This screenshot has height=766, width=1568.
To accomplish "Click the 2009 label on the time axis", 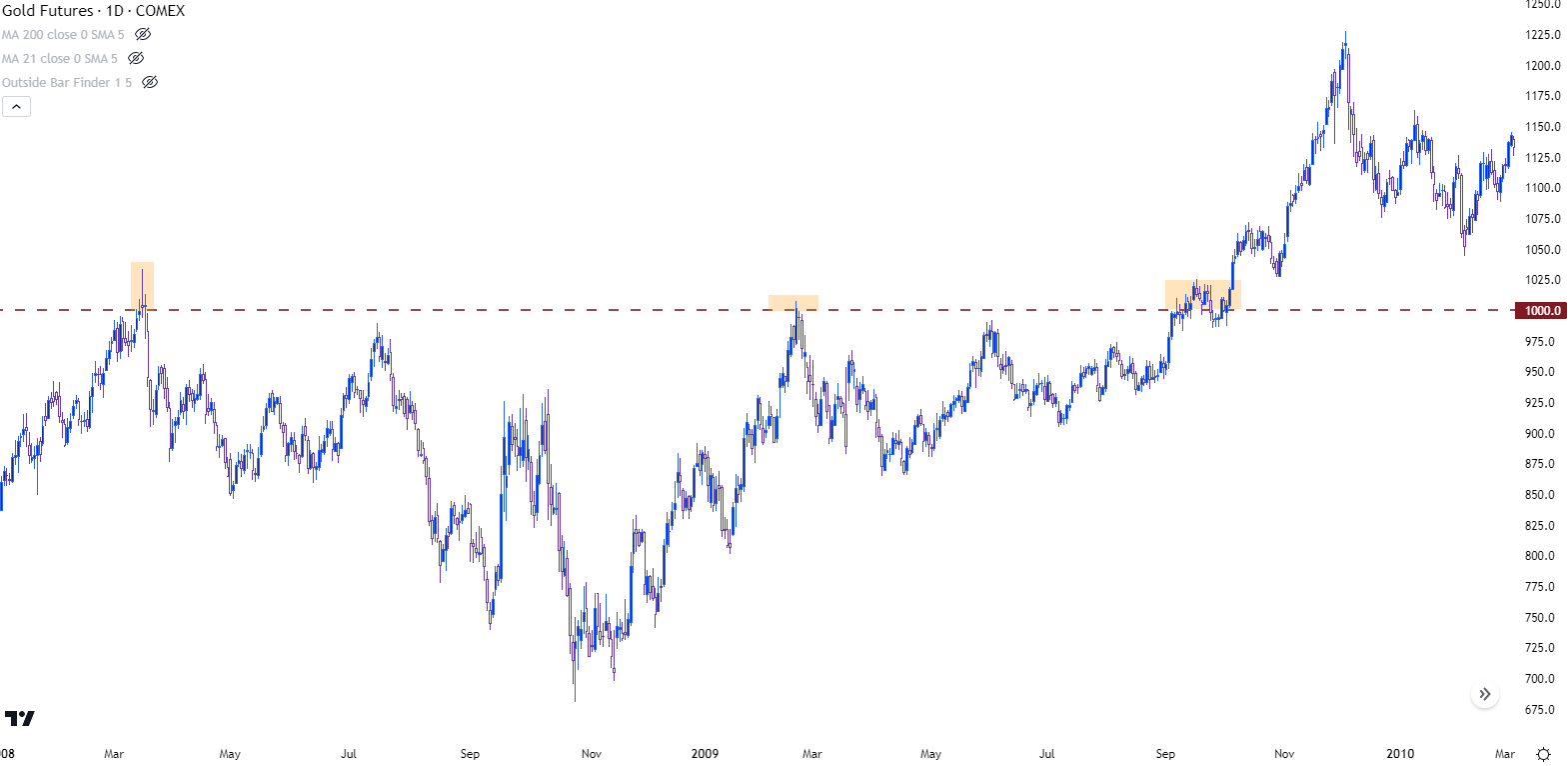I will [705, 754].
